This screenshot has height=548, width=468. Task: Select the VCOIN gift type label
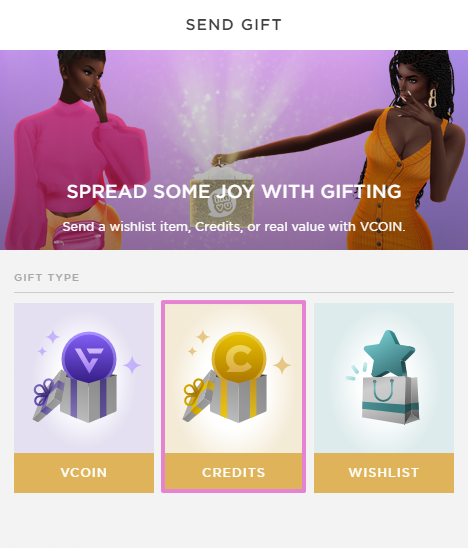click(84, 473)
